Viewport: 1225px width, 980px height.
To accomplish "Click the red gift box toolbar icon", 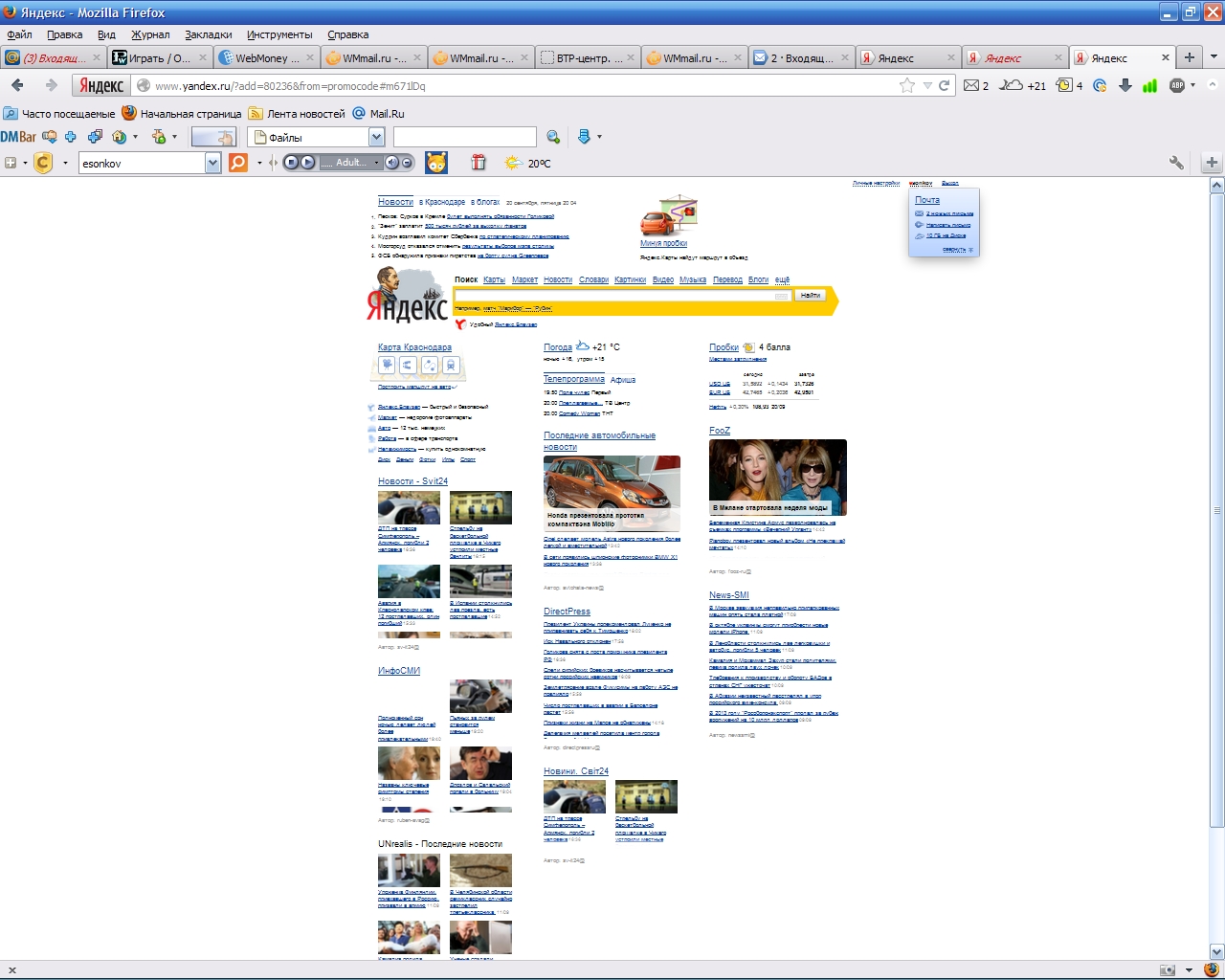I will pos(479,163).
